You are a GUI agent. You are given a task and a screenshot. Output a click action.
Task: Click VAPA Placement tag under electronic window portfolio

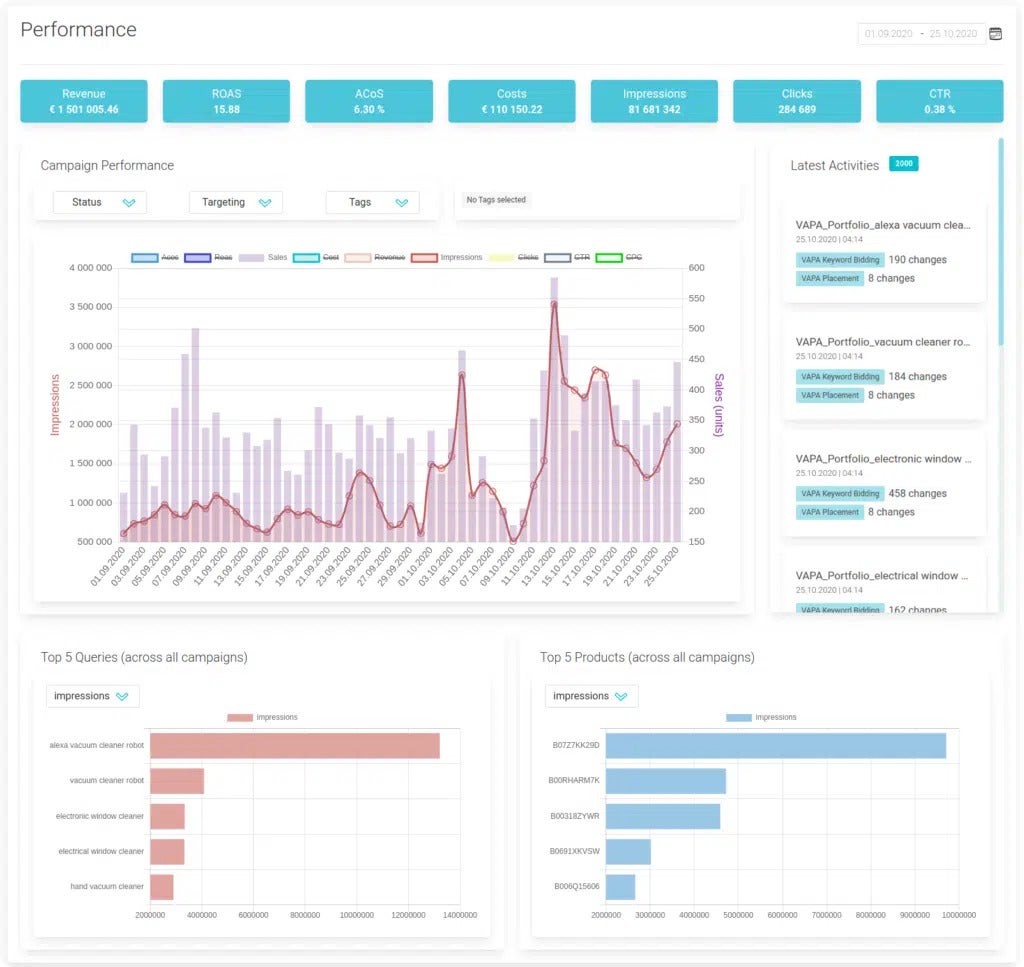(829, 512)
